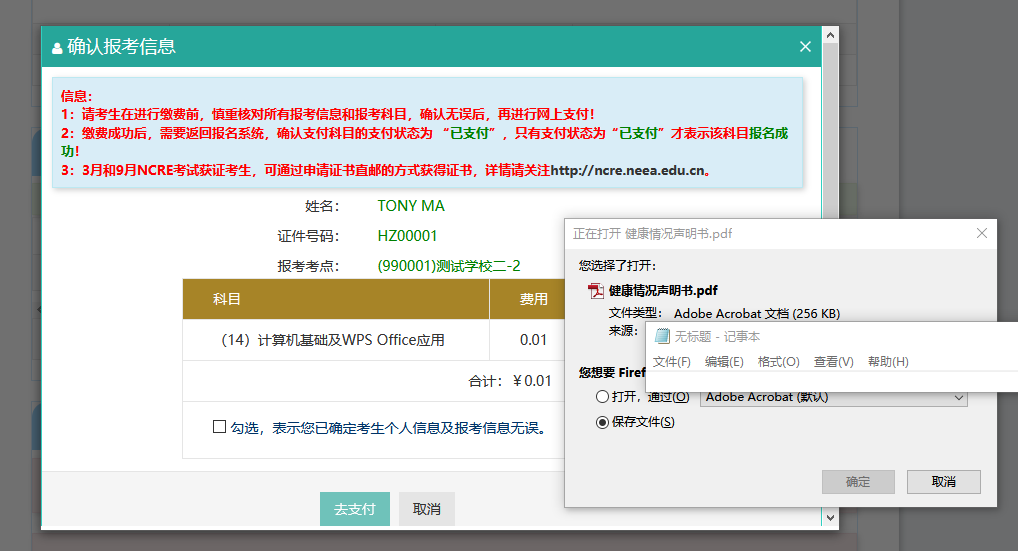This screenshot has height=551, width=1018.
Task: Tick the checkbox confirming 考生个人信息 is correct
Action: (x=219, y=427)
